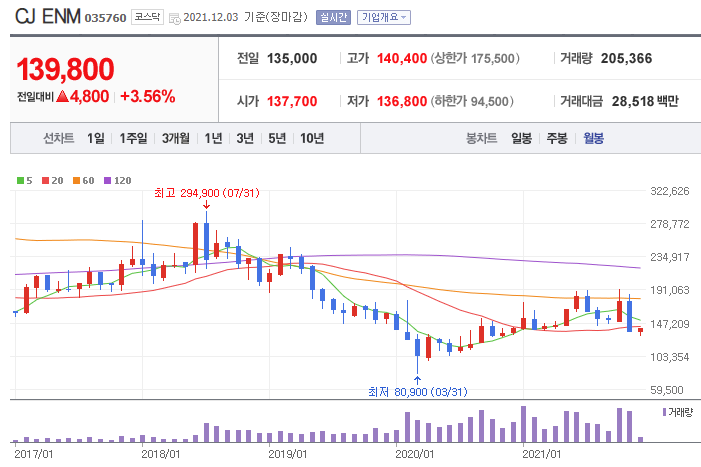Screen dimensions: 701x467
Task: Click the 거래대금 value 28,518 백만
Action: click(645, 101)
